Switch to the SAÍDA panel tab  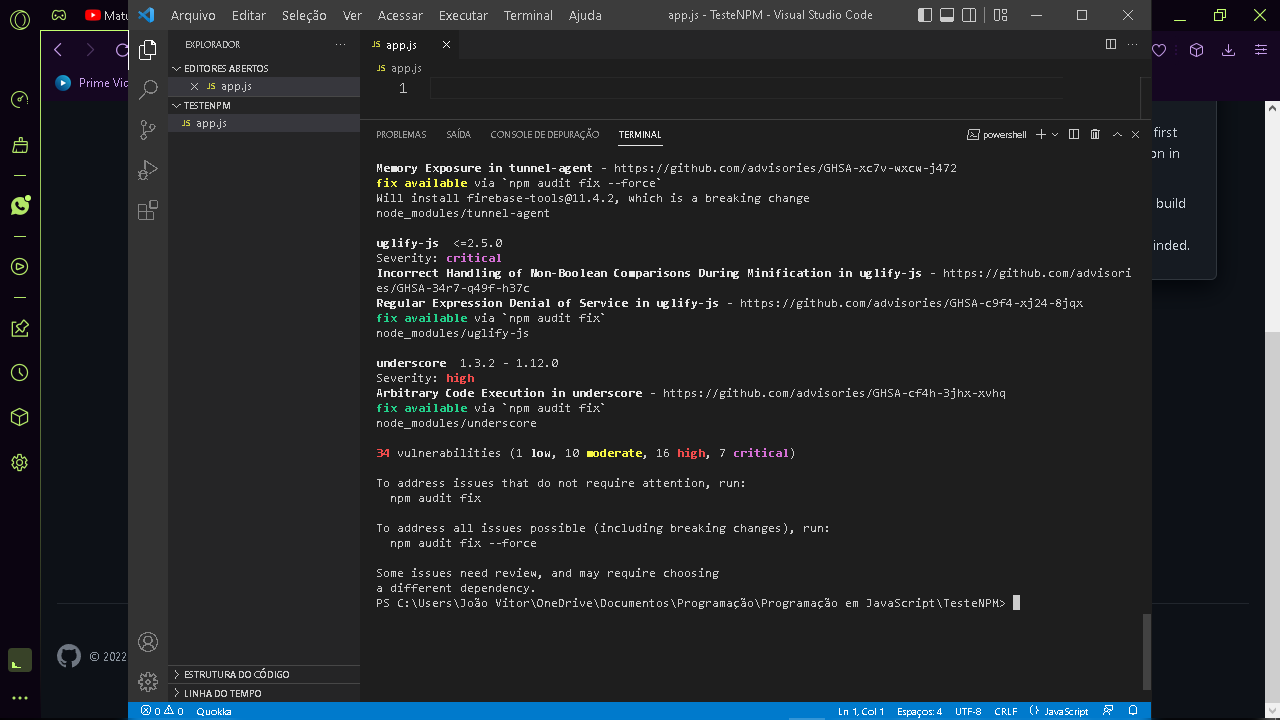click(x=458, y=134)
